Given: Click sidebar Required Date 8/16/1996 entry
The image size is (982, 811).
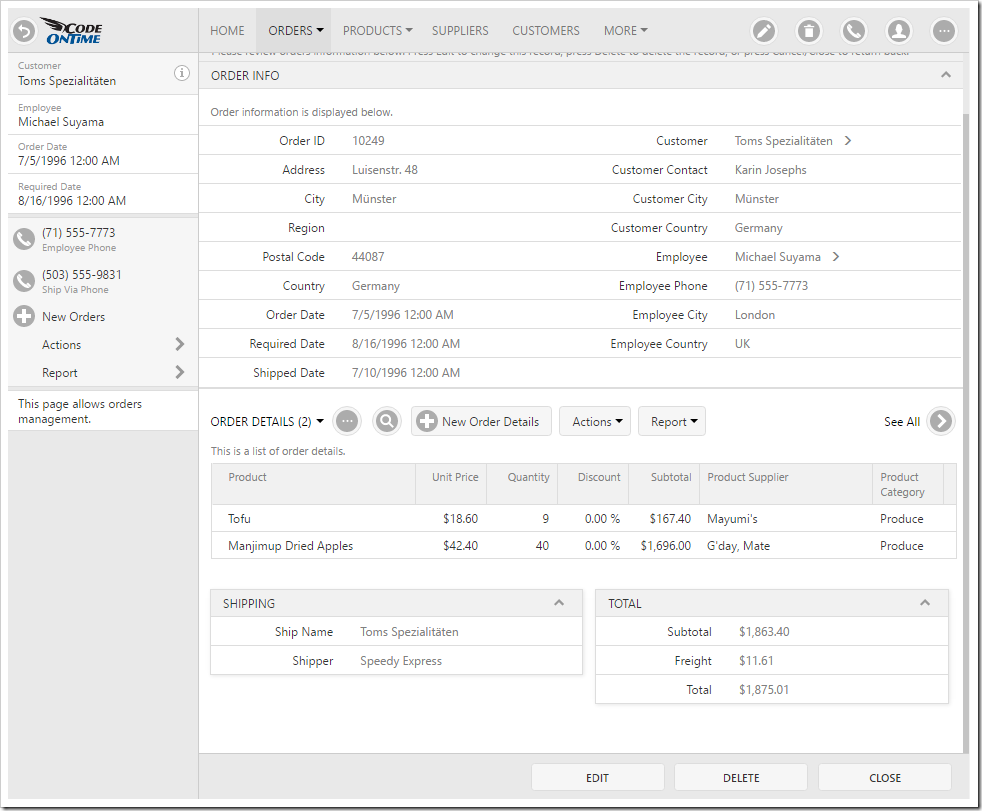Looking at the screenshot, I should point(103,194).
